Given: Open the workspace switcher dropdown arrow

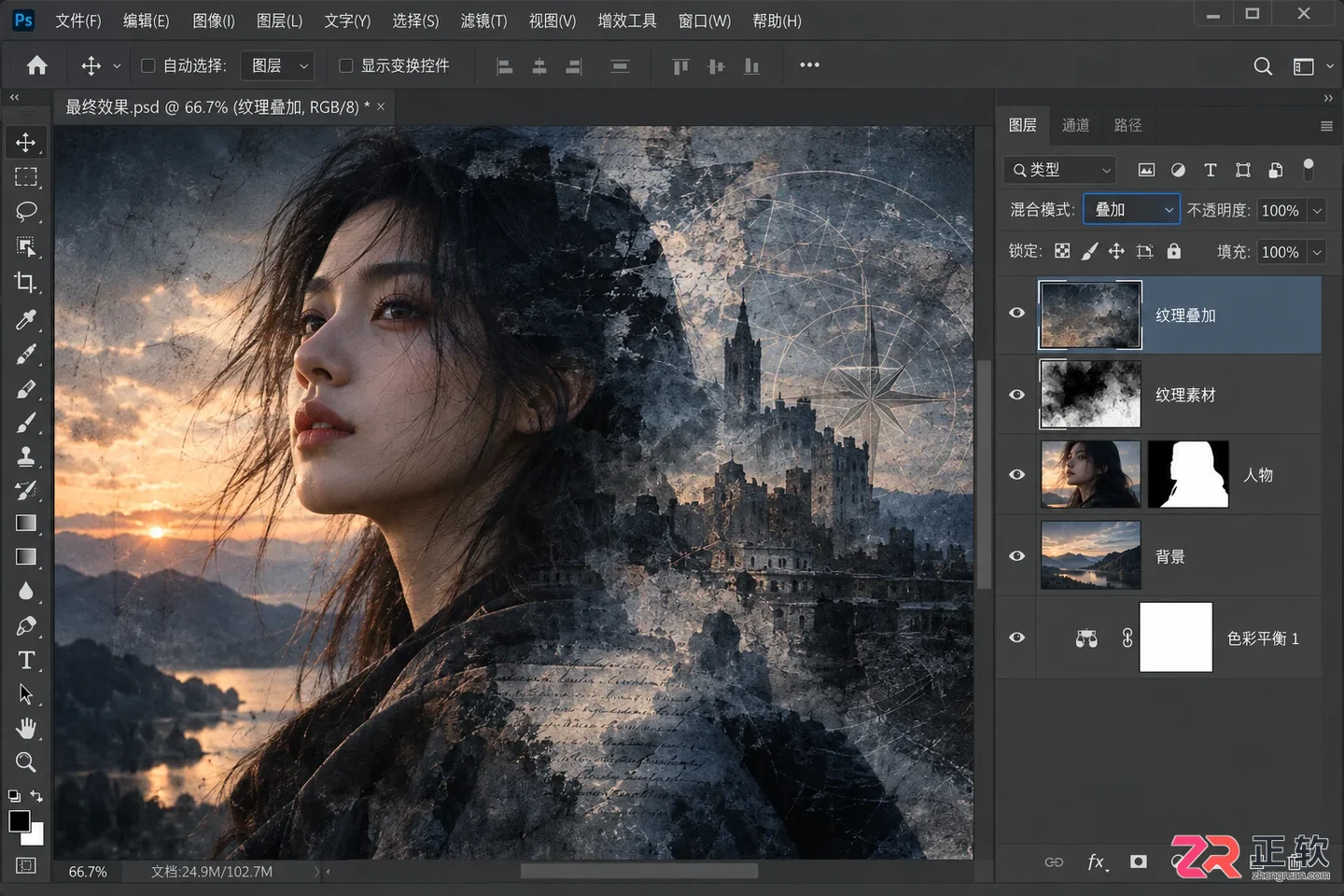Looking at the screenshot, I should click(x=1330, y=66).
